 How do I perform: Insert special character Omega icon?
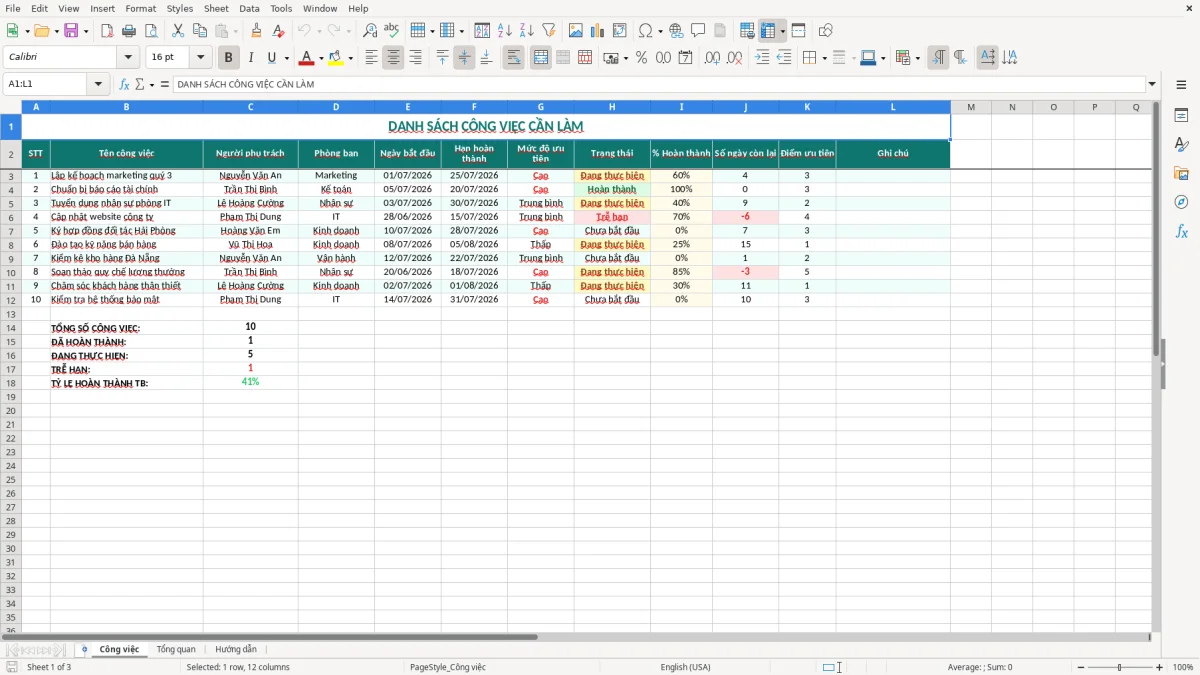pos(645,31)
